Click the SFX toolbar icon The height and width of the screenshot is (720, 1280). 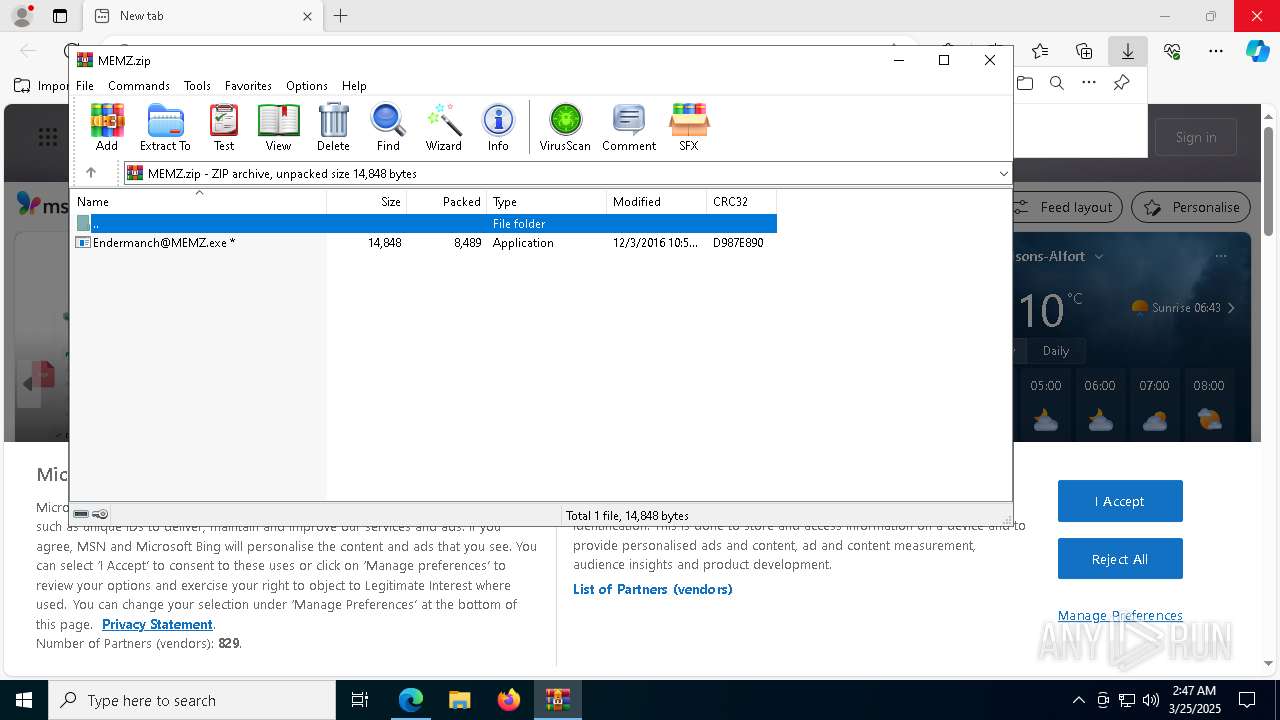tap(689, 127)
